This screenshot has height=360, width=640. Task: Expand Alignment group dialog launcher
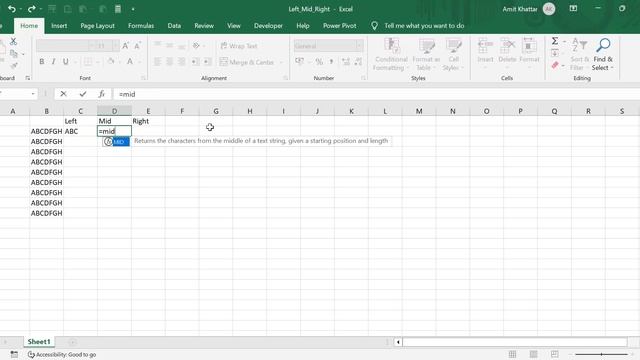pyautogui.click(x=285, y=78)
